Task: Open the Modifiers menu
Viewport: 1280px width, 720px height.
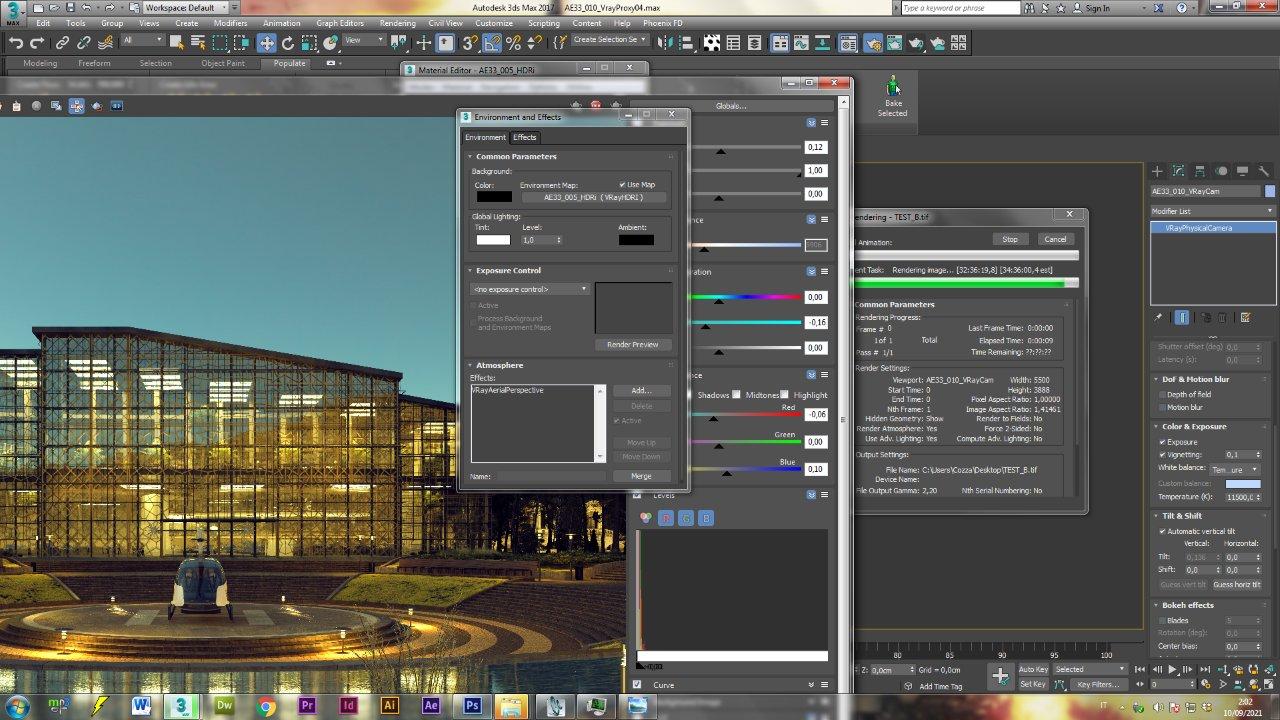Action: click(230, 23)
